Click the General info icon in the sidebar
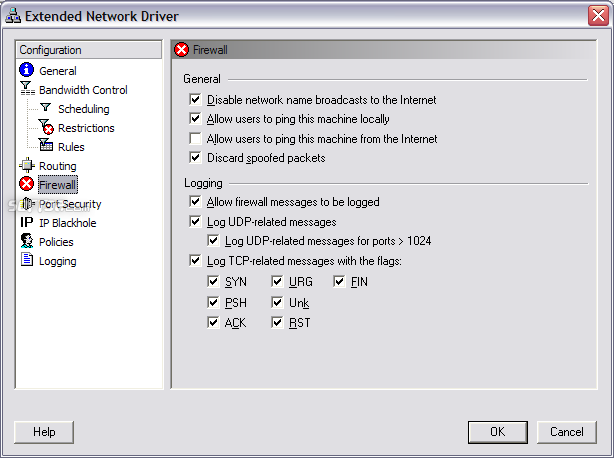The height and width of the screenshot is (458, 614). (x=26, y=70)
